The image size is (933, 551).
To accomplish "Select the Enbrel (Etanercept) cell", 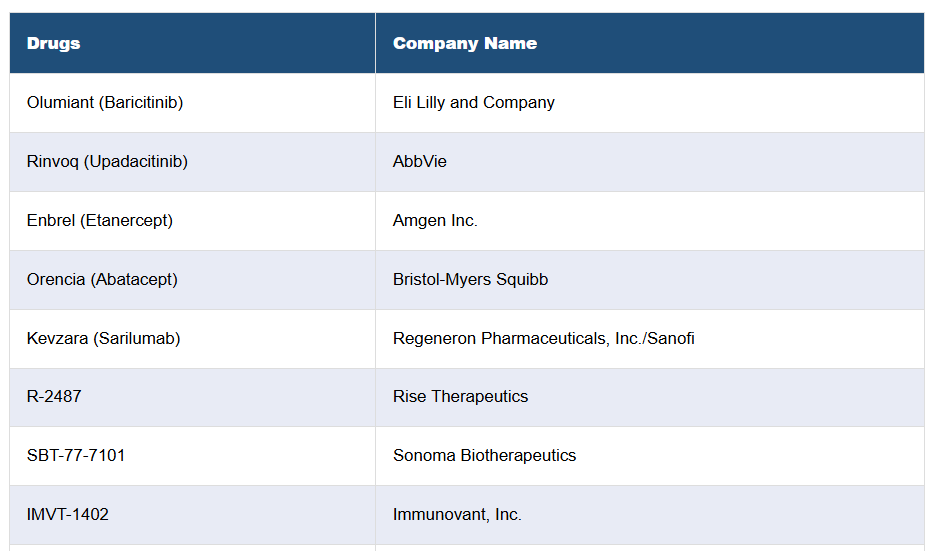I will click(100, 220).
